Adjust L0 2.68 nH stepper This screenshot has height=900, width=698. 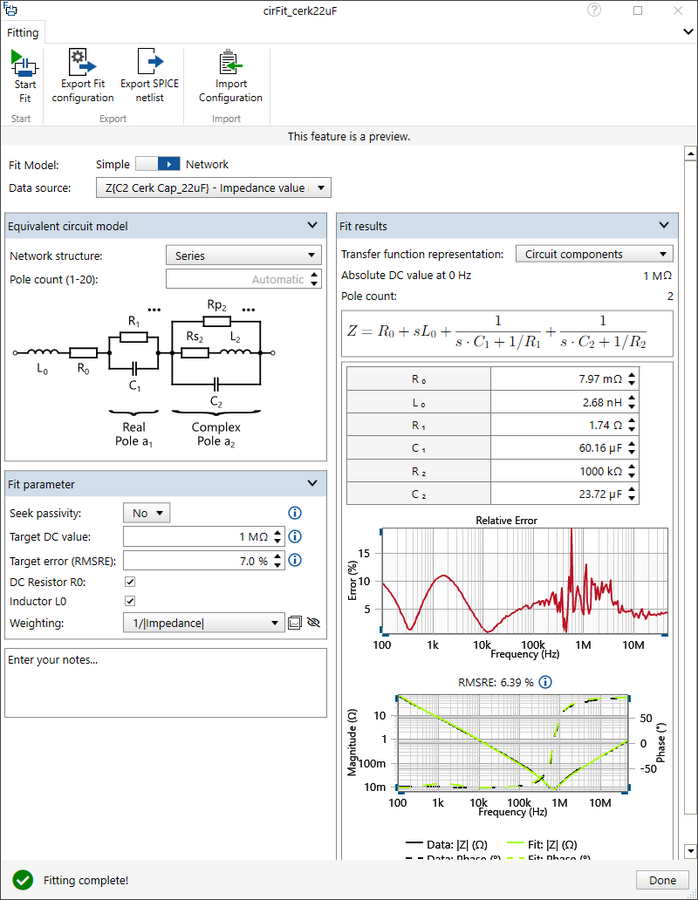click(x=632, y=402)
